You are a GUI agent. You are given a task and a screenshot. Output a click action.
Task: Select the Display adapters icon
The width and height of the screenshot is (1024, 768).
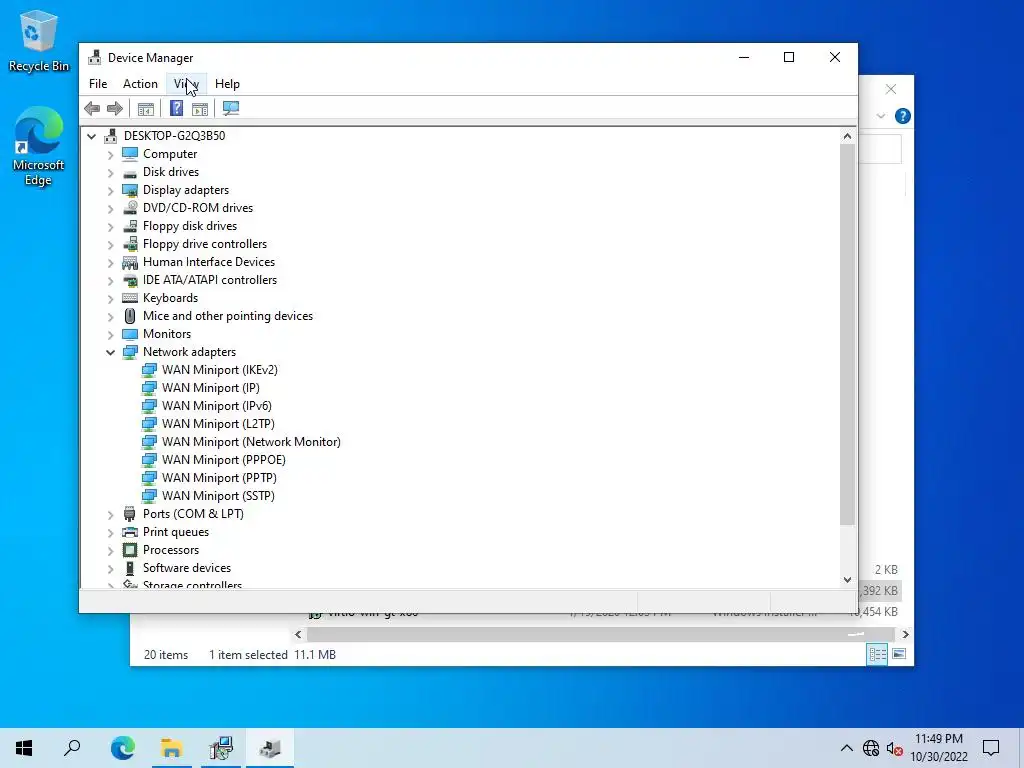tap(130, 190)
